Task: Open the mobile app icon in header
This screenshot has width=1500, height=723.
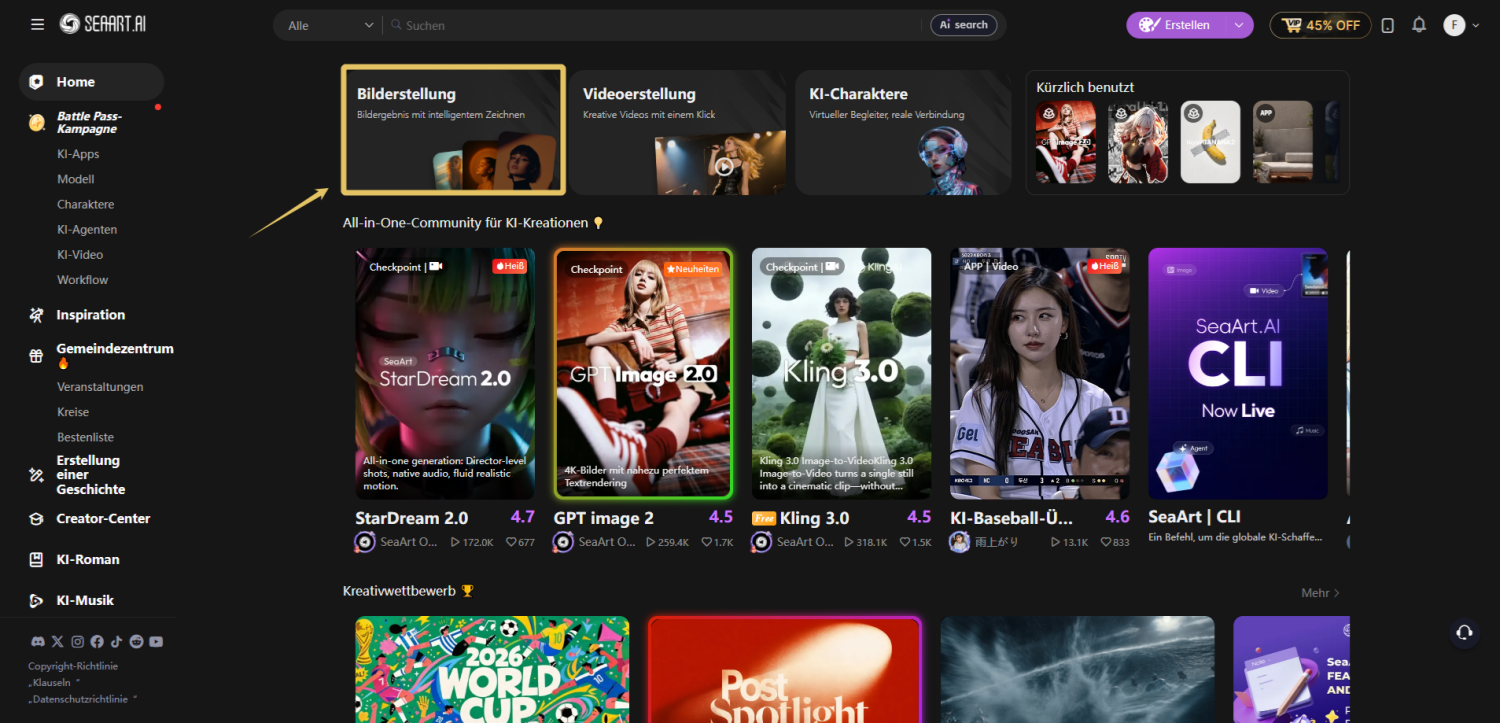Action: [1387, 25]
